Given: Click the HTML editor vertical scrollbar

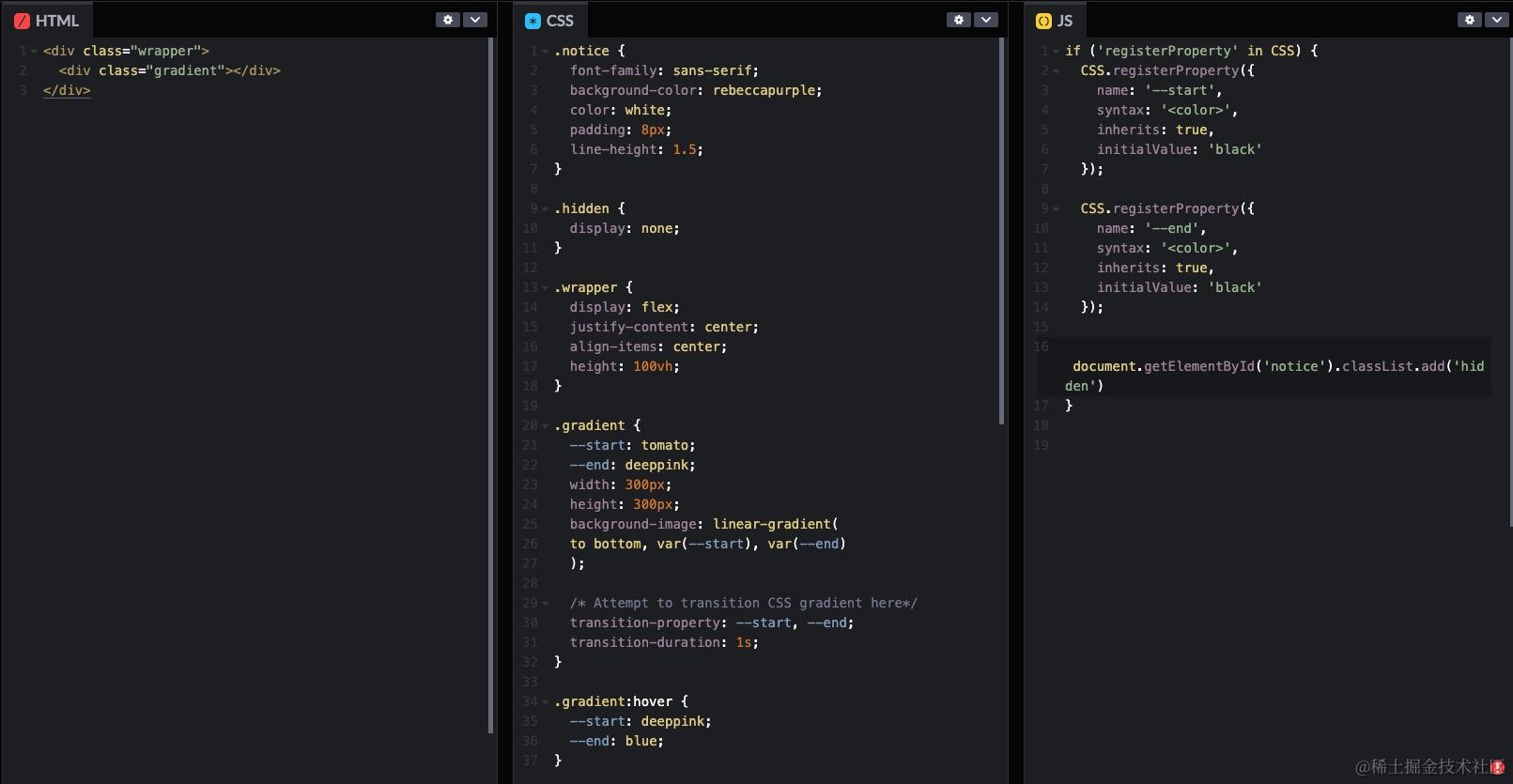Looking at the screenshot, I should [490, 385].
